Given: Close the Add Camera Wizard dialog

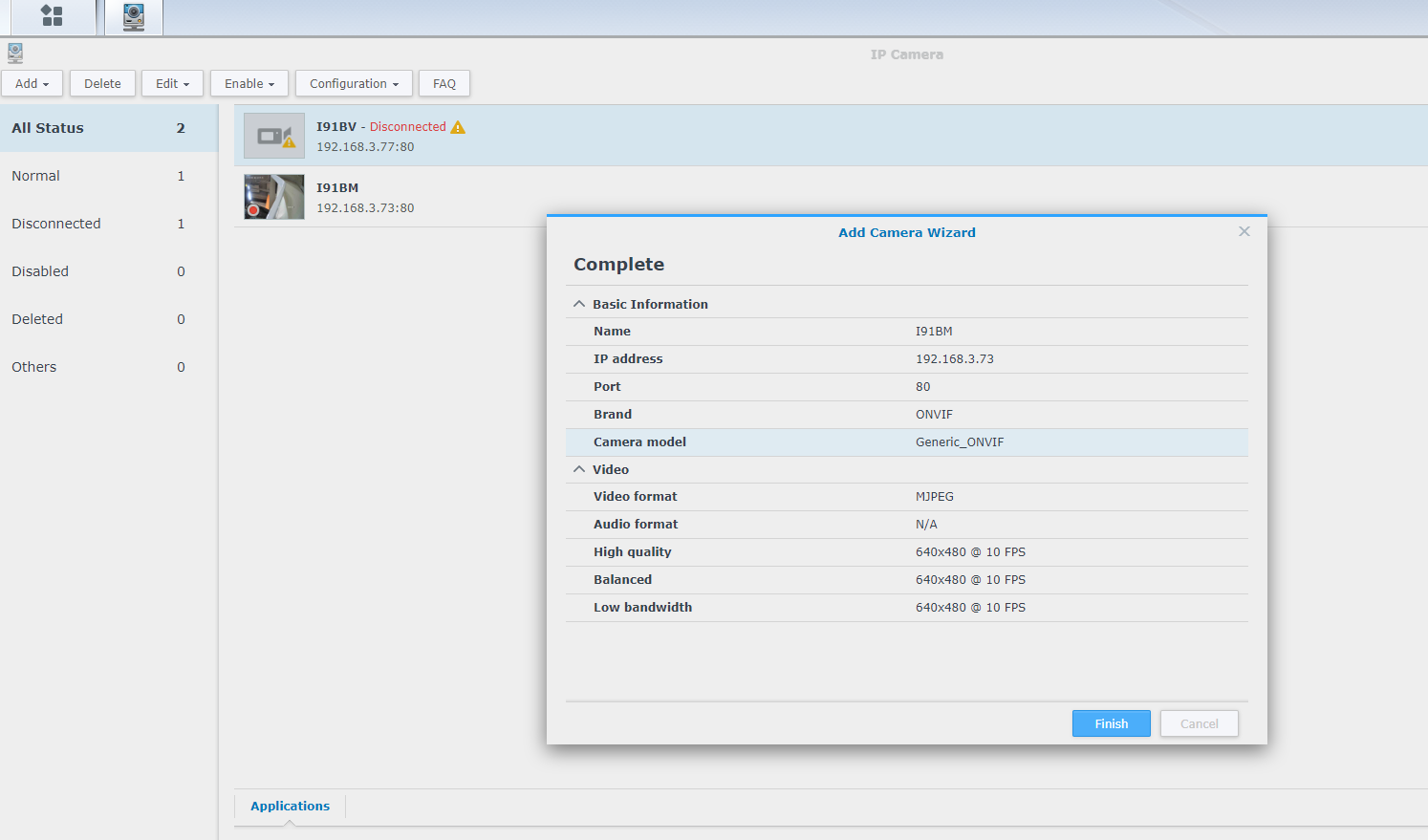Looking at the screenshot, I should [x=1244, y=231].
